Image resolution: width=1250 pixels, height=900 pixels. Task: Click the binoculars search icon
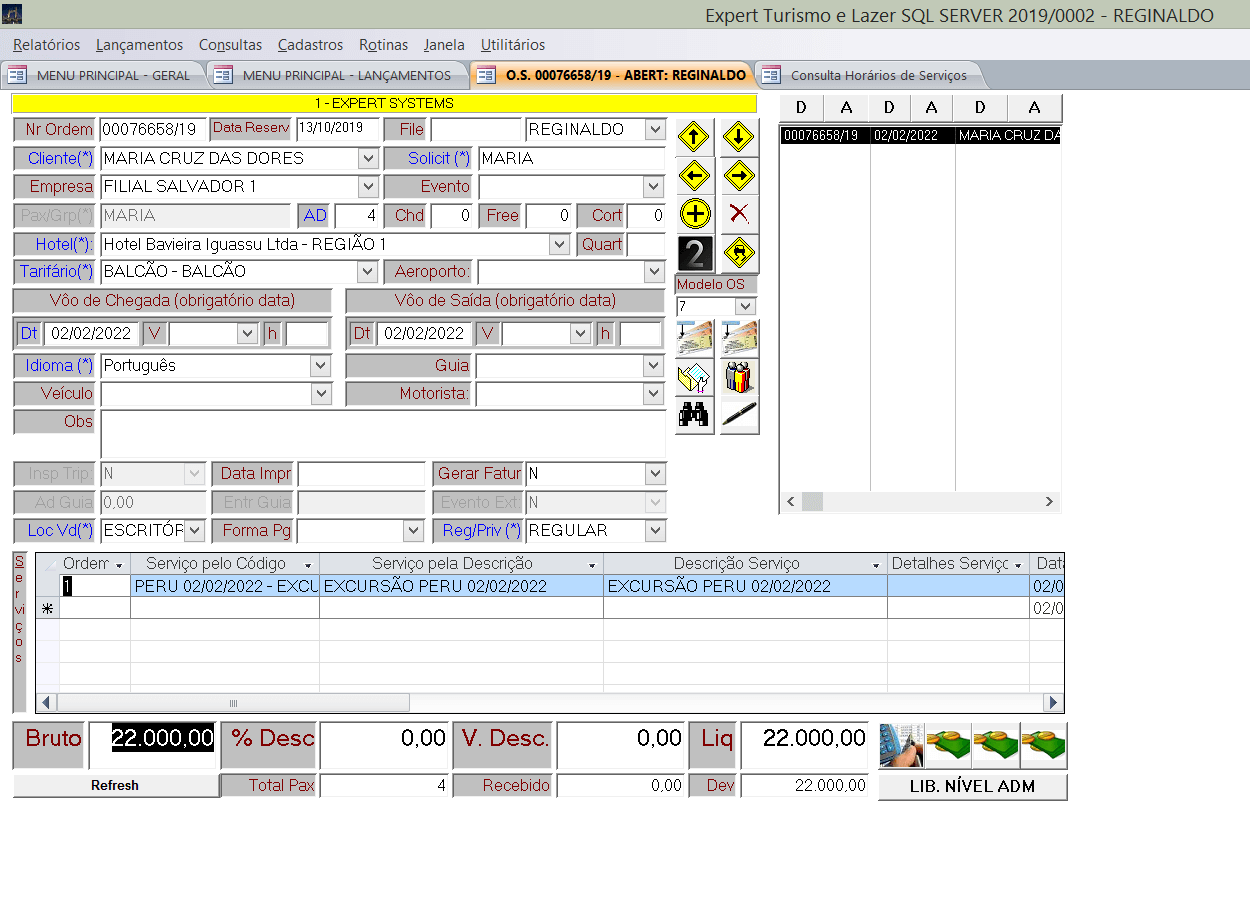pos(694,414)
